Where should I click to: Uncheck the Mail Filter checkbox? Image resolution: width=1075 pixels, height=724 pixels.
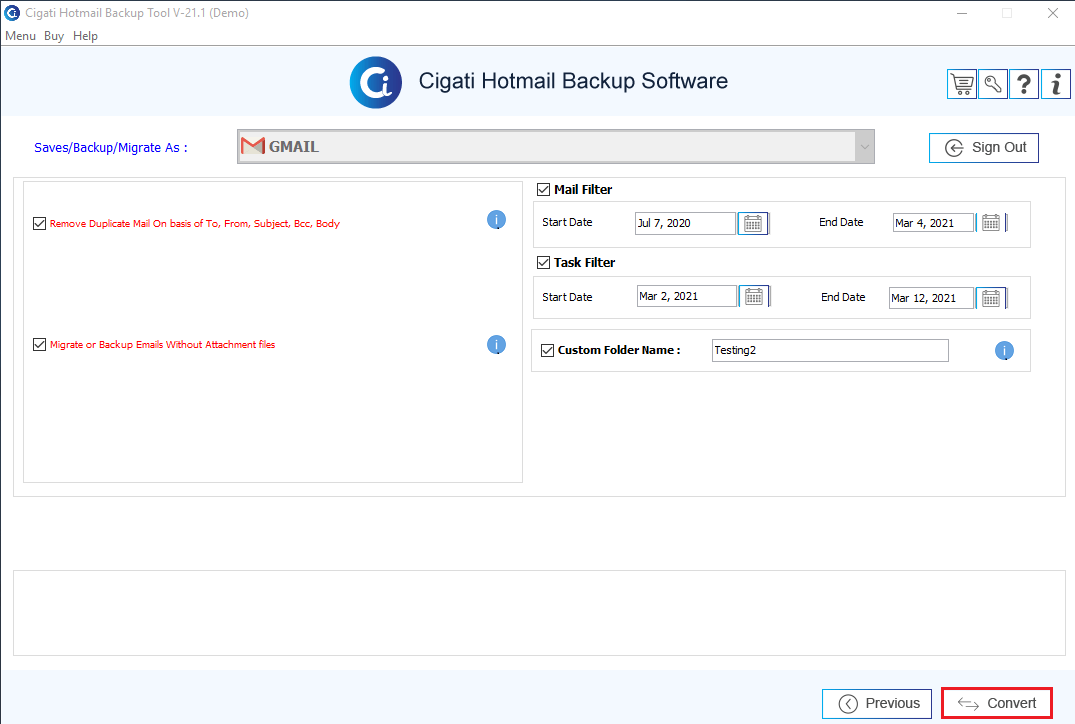[544, 189]
